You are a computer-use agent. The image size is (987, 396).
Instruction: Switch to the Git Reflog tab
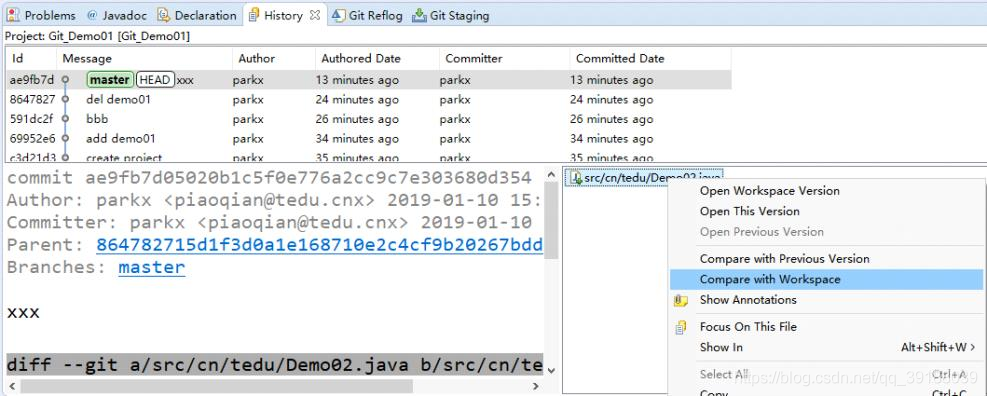[x=368, y=15]
